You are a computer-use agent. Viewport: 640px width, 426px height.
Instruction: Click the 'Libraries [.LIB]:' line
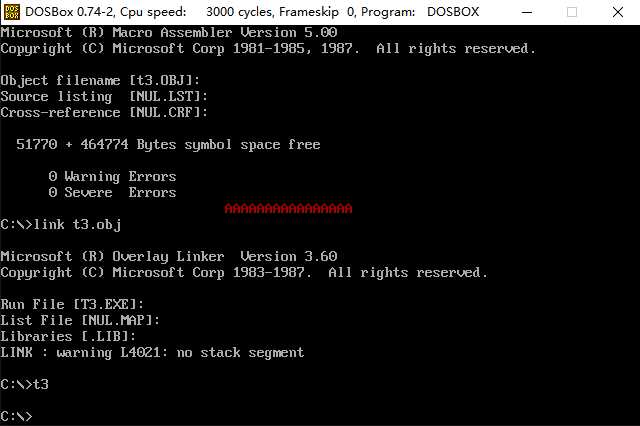click(68, 336)
